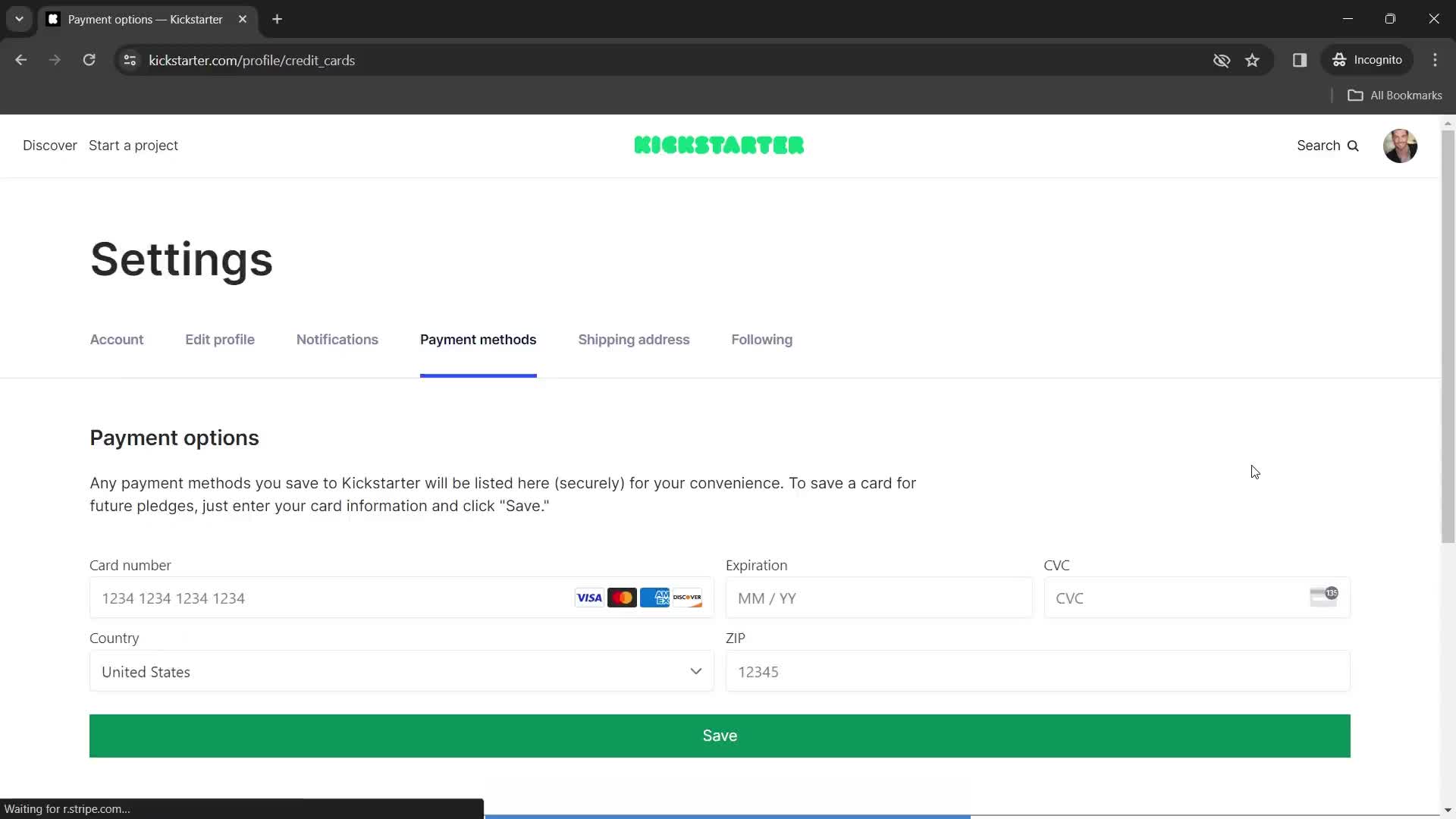Expand the Country selector chevron
The image size is (1456, 819).
pyautogui.click(x=696, y=670)
